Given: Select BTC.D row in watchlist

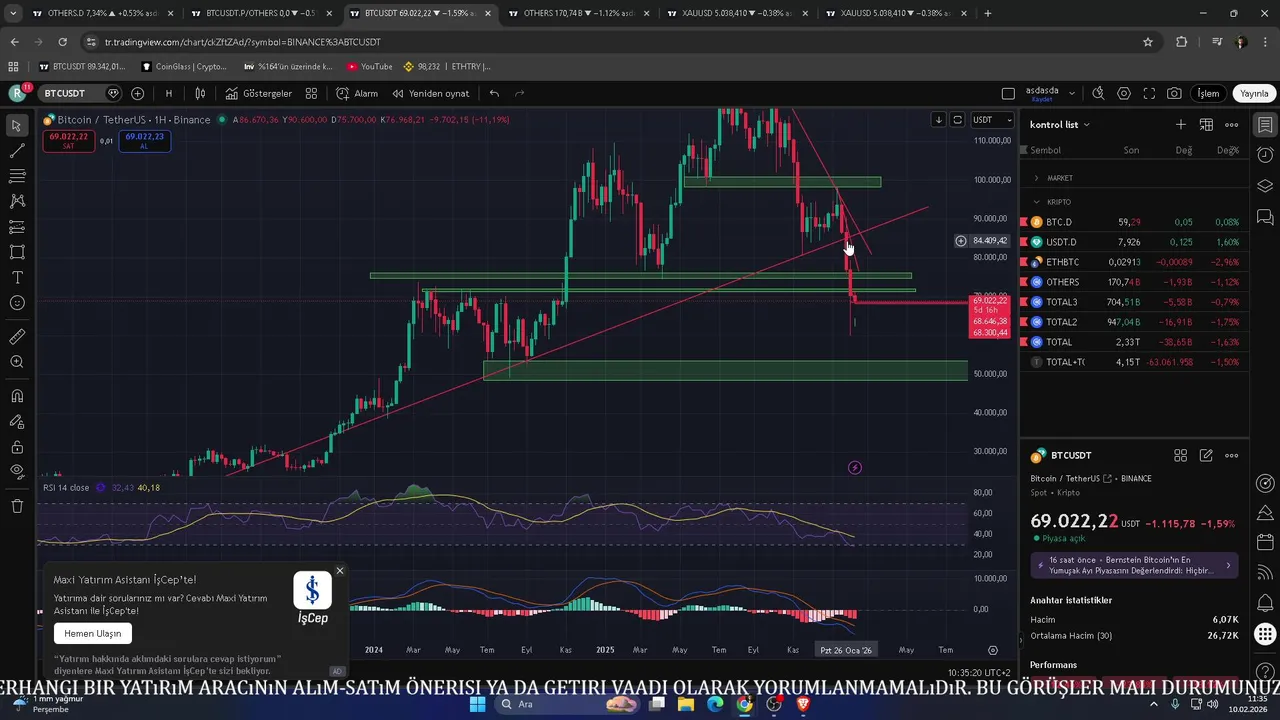Looking at the screenshot, I should tap(1134, 222).
